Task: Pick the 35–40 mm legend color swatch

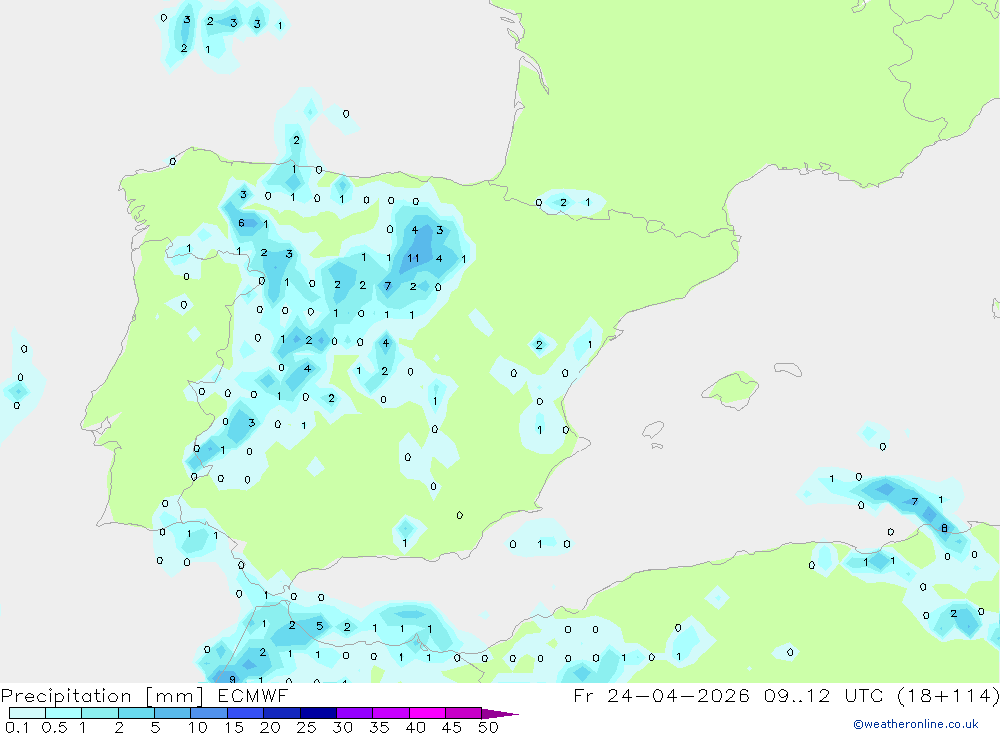Action: tap(391, 713)
